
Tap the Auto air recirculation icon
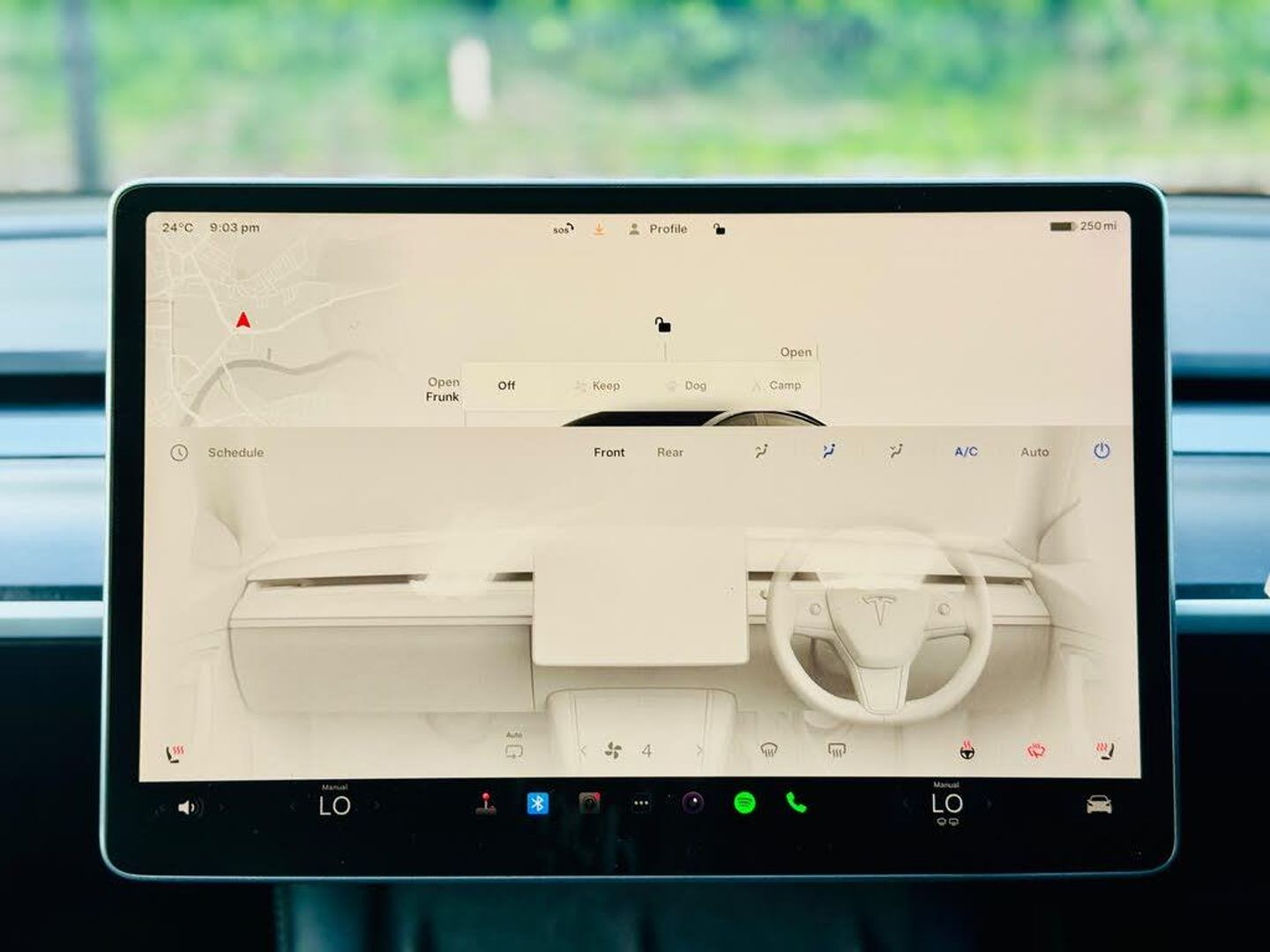tap(514, 747)
